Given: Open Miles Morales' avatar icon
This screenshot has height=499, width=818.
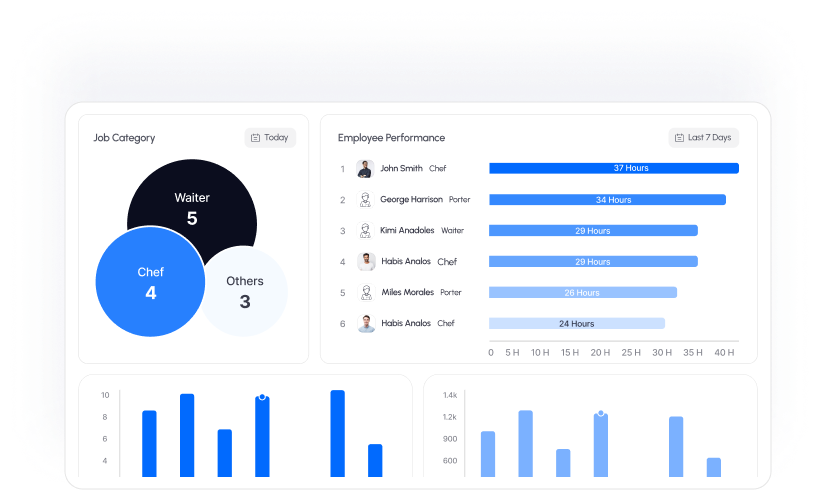Looking at the screenshot, I should (365, 293).
